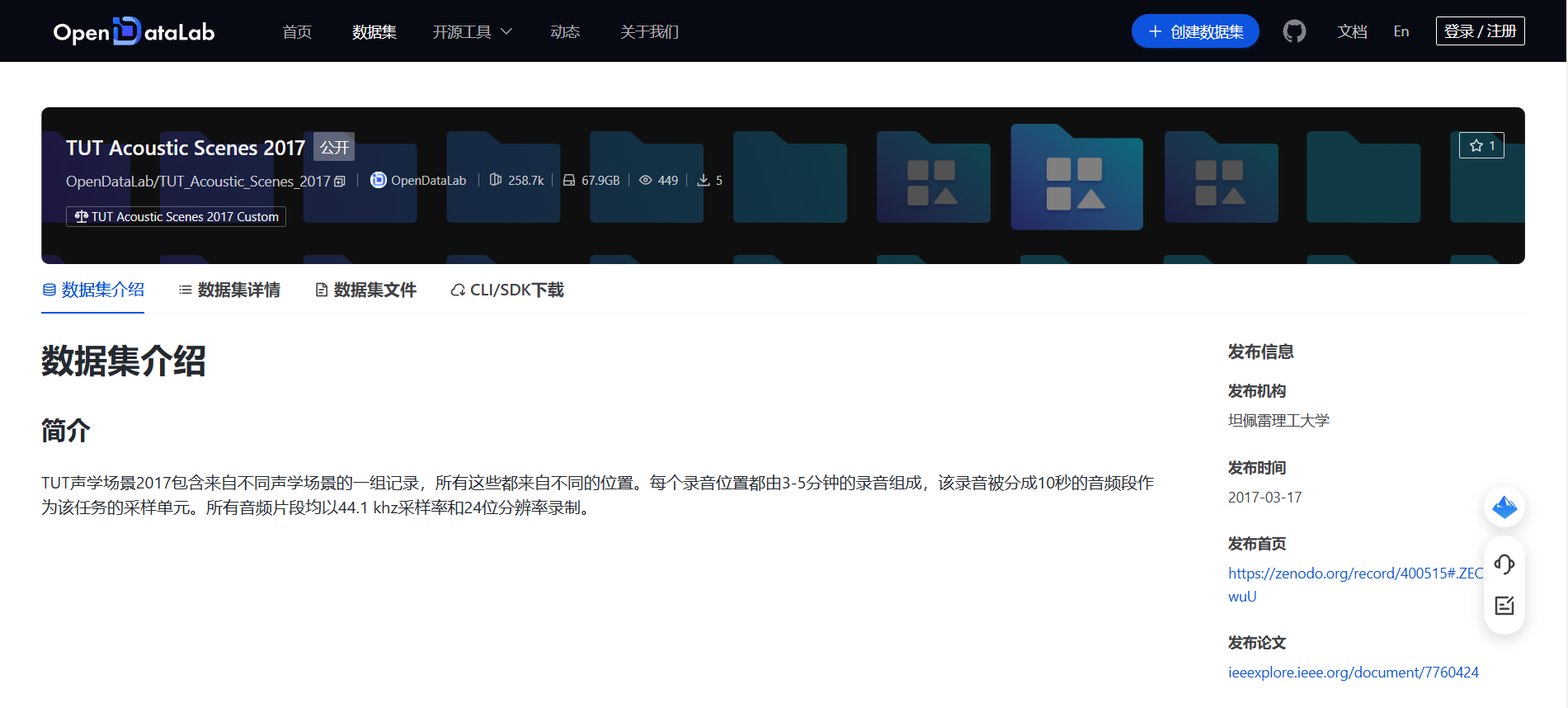This screenshot has height=708, width=1568.
Task: Click the 创建数据集 button
Action: [x=1195, y=31]
